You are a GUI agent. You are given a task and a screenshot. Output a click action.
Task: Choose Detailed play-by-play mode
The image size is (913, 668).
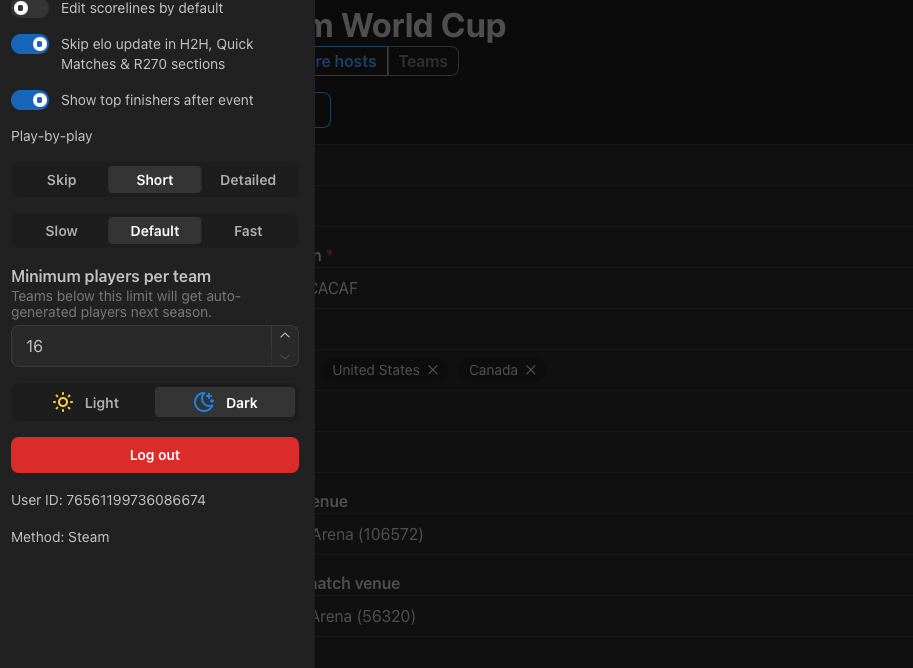248,180
